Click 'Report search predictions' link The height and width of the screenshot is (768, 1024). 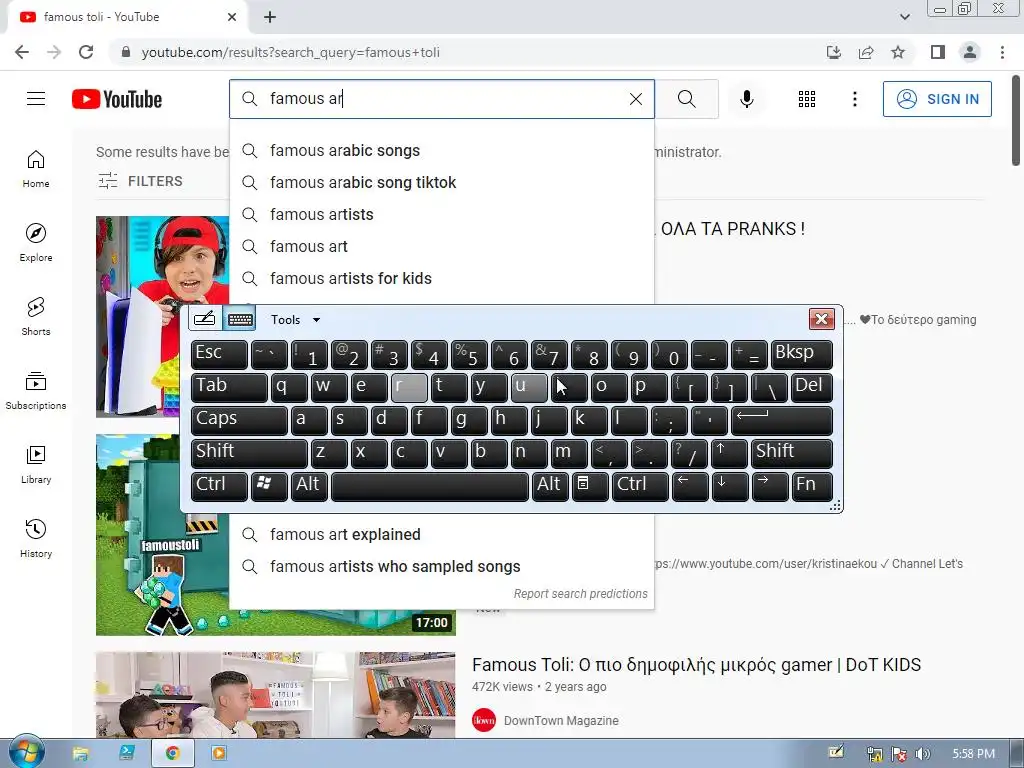[x=580, y=594]
